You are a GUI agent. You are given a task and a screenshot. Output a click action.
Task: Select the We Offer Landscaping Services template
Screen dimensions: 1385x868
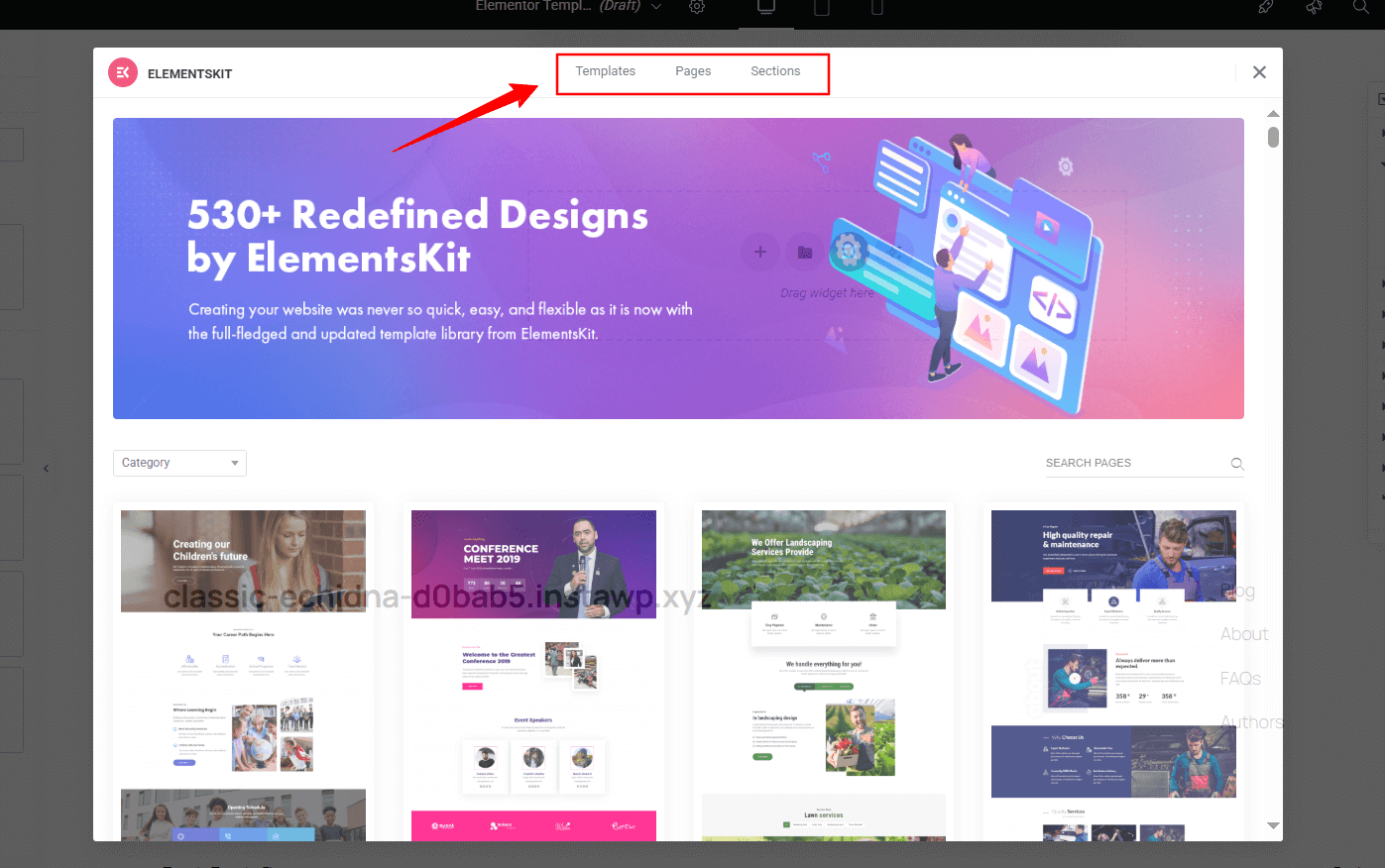pyautogui.click(x=824, y=675)
